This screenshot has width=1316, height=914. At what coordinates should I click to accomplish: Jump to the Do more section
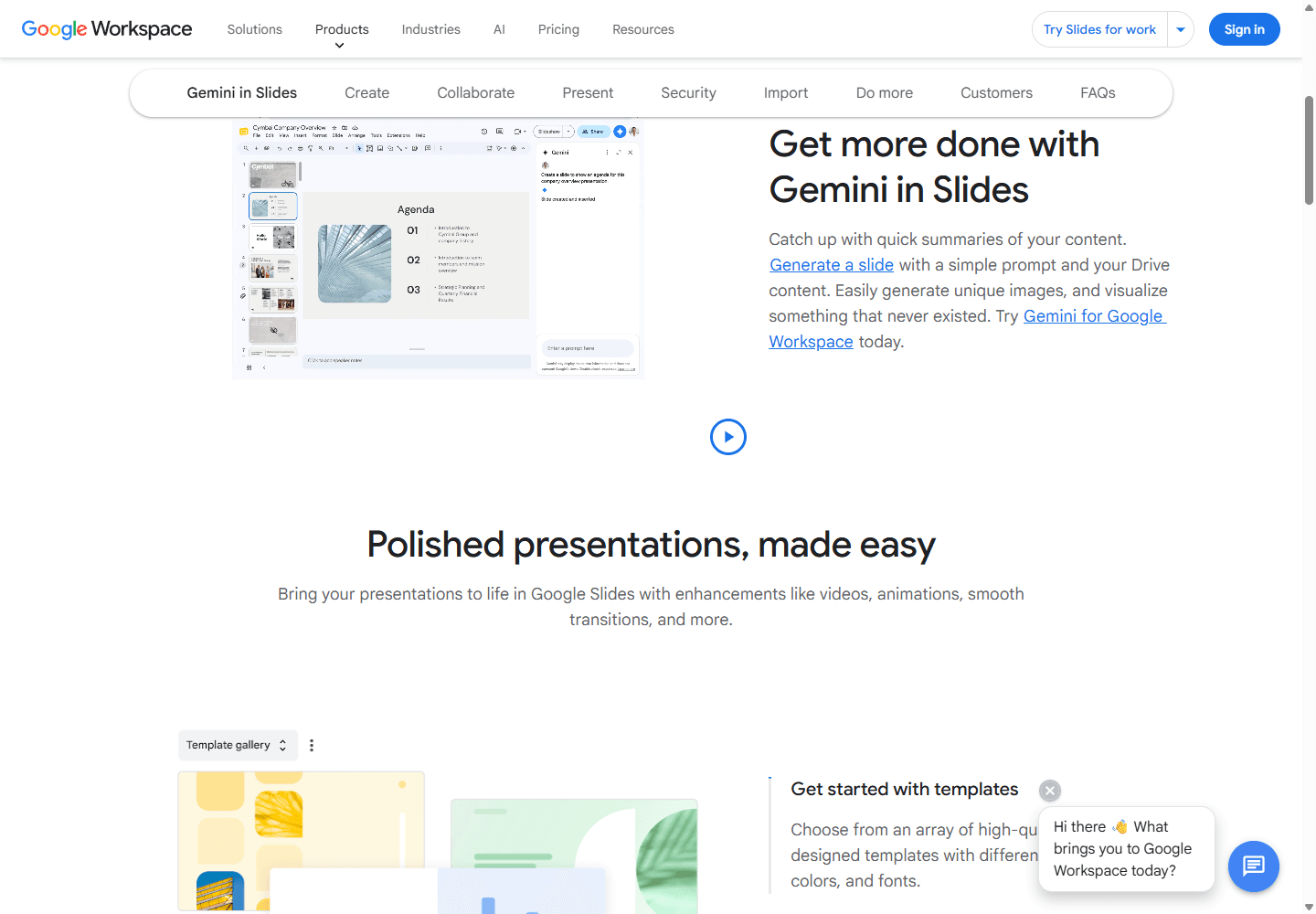coord(885,93)
